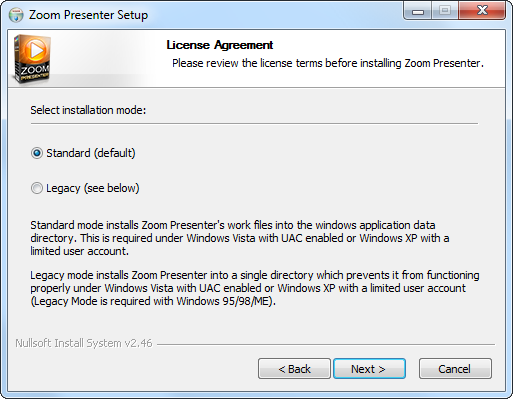Choose the Legacy (see below) radio option

(37, 188)
